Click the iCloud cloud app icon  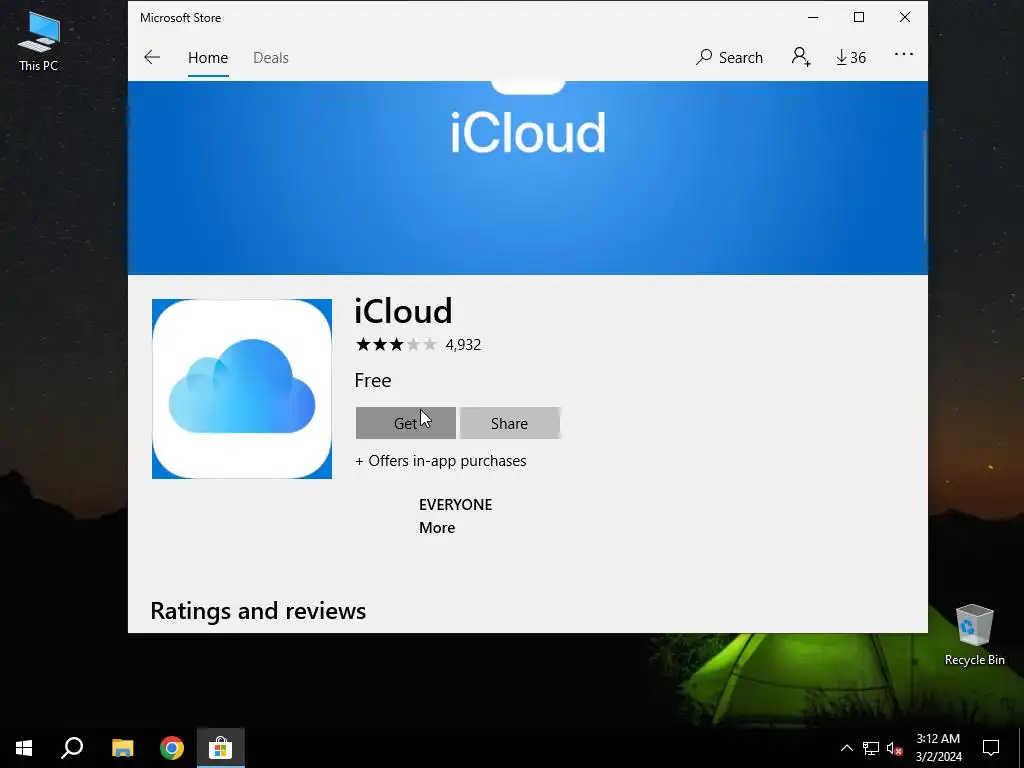click(242, 389)
